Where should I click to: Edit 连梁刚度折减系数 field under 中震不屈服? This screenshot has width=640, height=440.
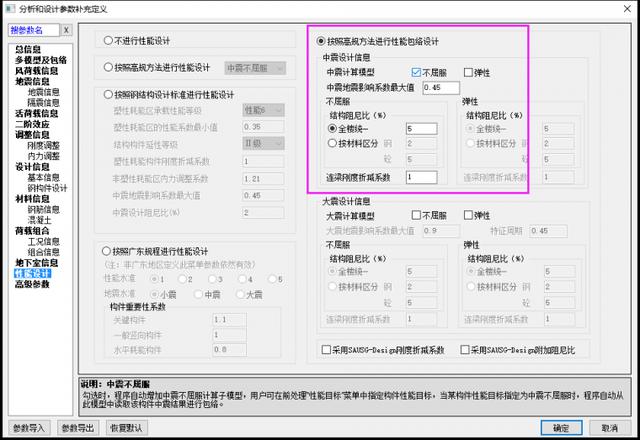(x=422, y=177)
